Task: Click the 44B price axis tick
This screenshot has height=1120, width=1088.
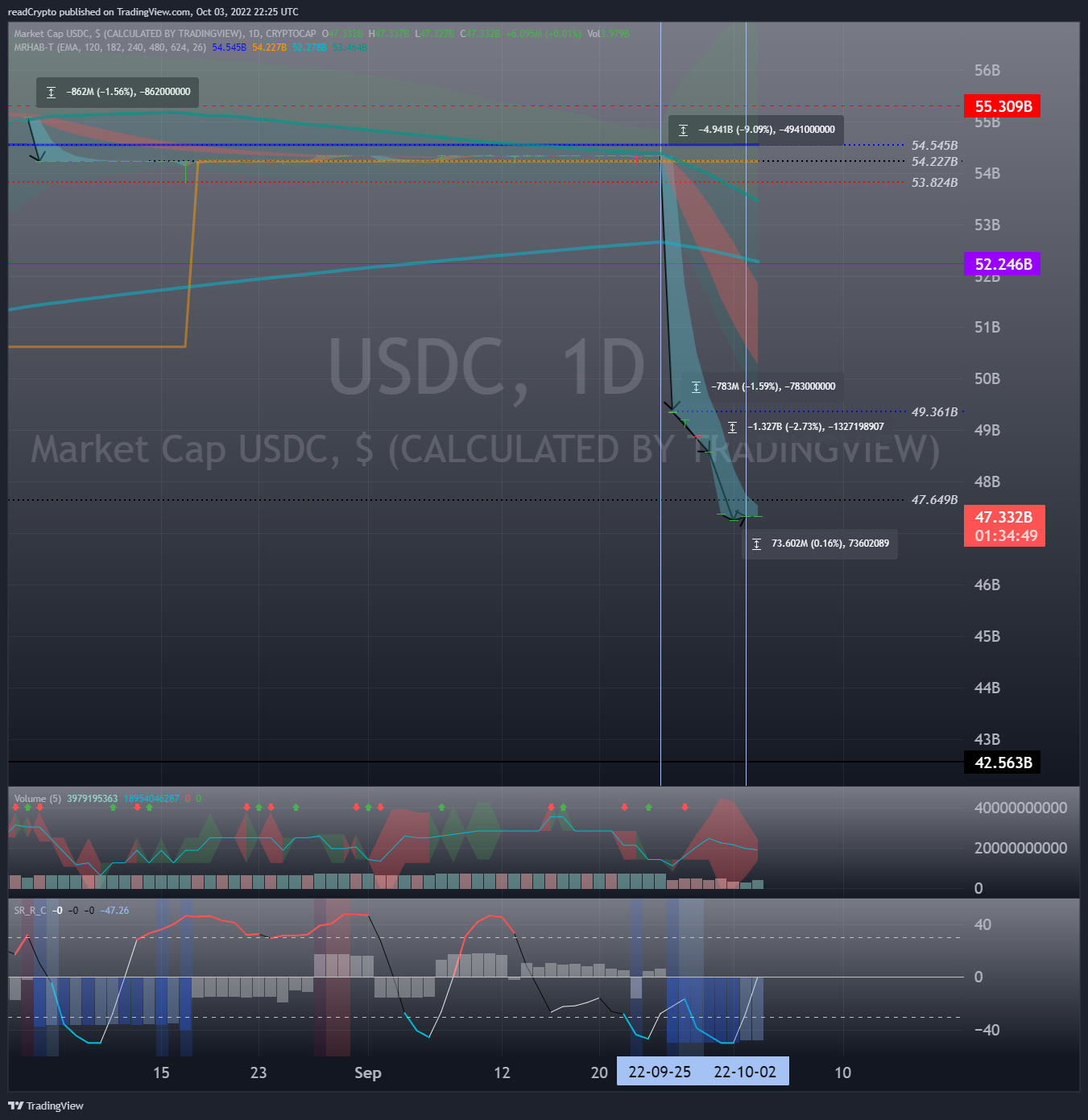Action: pos(987,688)
